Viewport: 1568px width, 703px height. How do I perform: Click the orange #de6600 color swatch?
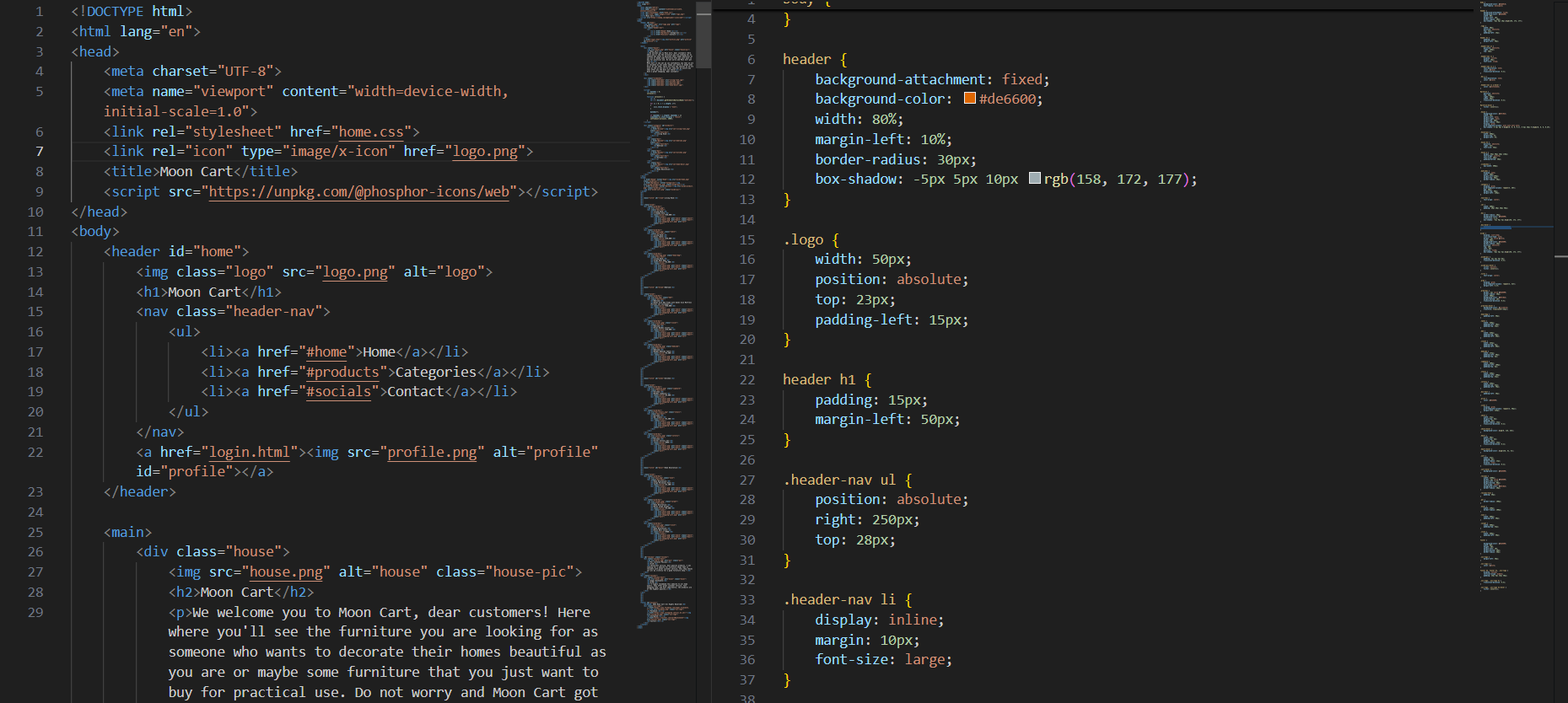click(970, 99)
